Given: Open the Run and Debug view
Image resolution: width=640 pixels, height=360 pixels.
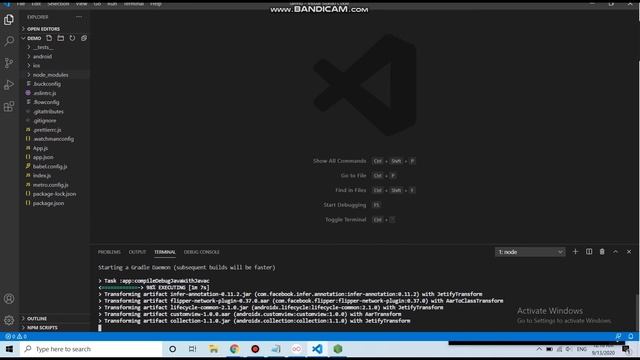Looking at the screenshot, I should [9, 85].
